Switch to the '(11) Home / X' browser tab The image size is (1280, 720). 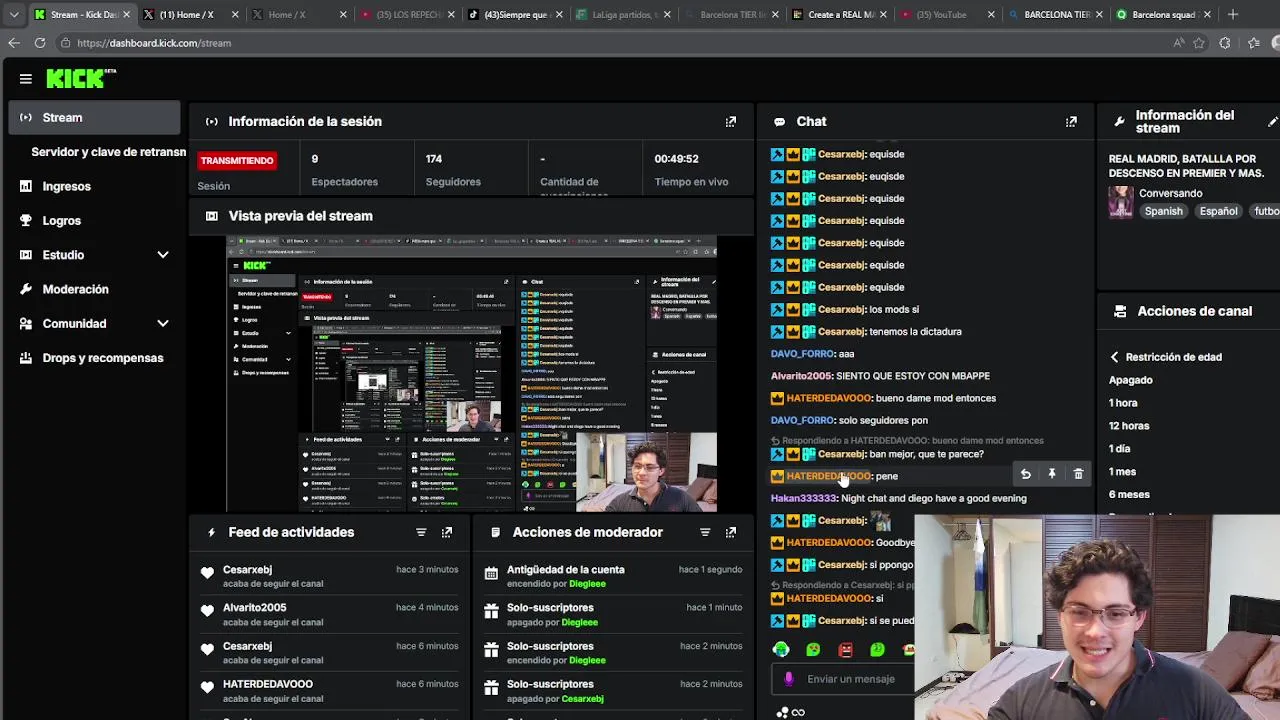[x=188, y=15]
